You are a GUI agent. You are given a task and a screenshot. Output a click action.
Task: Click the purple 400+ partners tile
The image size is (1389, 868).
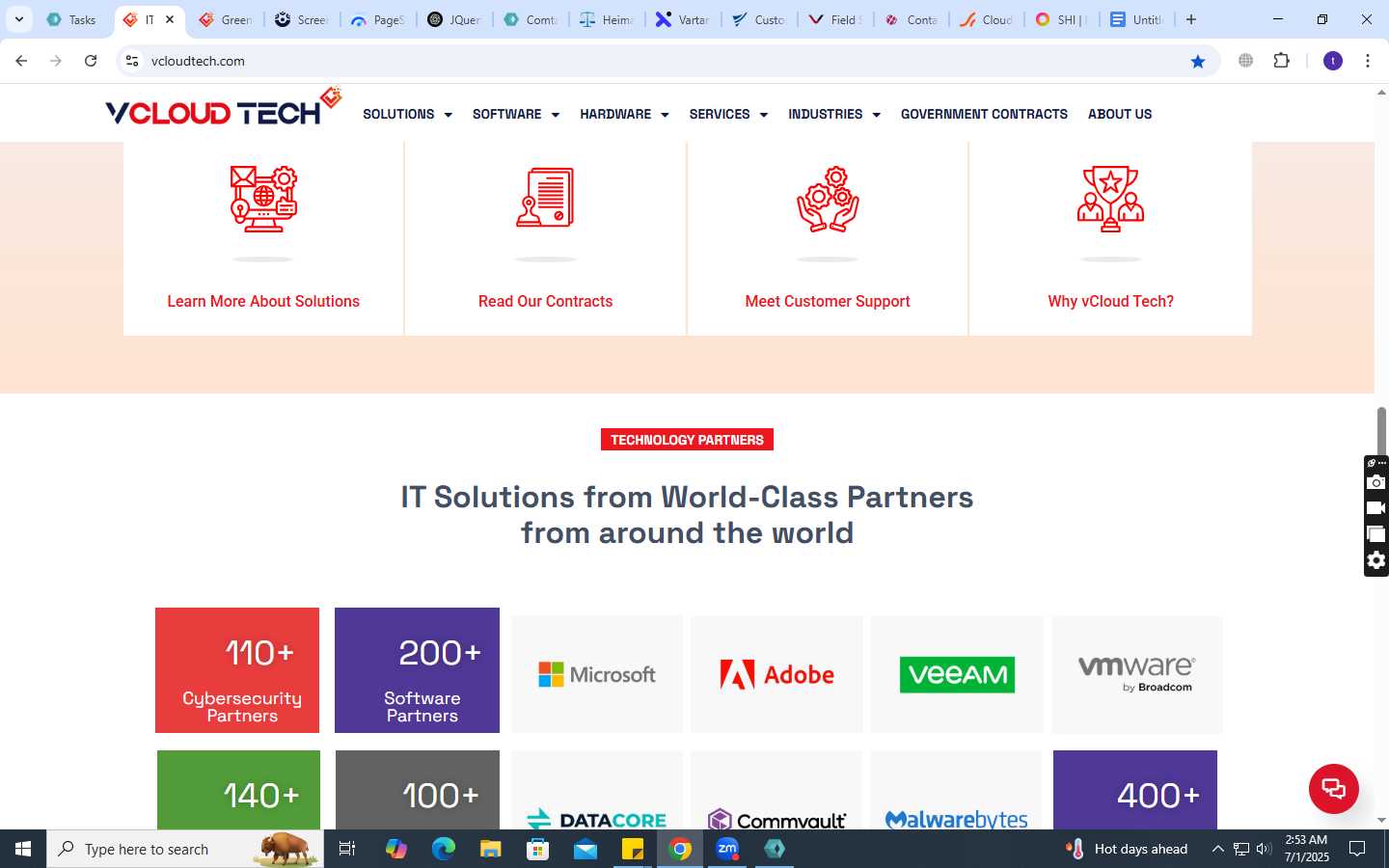click(1135, 790)
